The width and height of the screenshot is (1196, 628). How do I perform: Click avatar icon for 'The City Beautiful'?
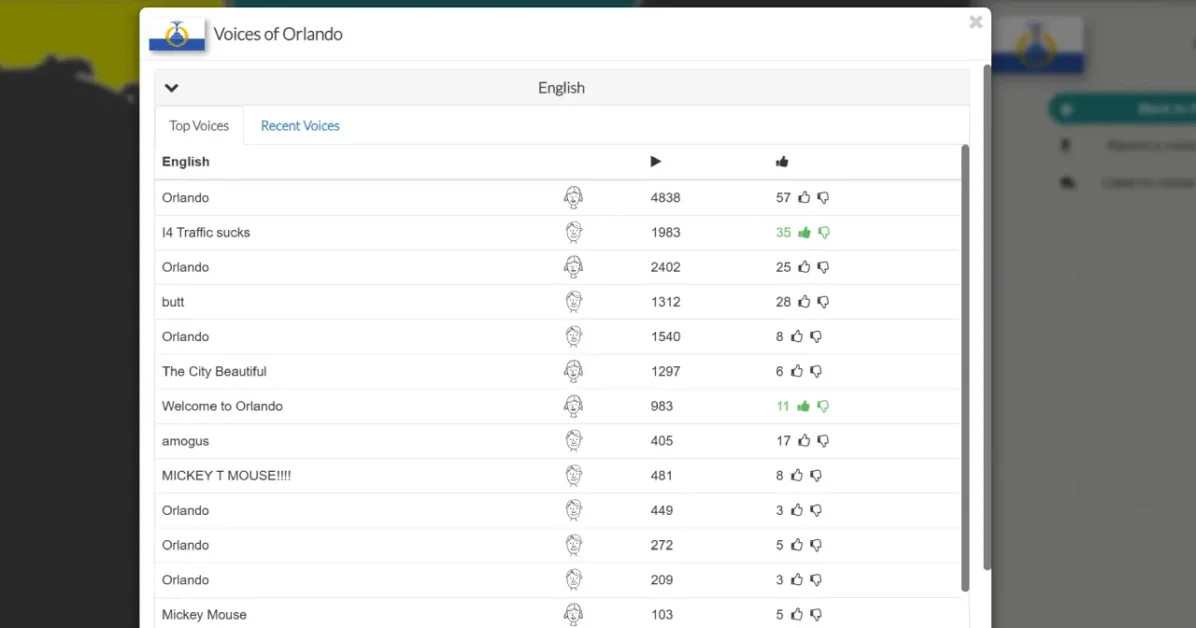pos(573,371)
